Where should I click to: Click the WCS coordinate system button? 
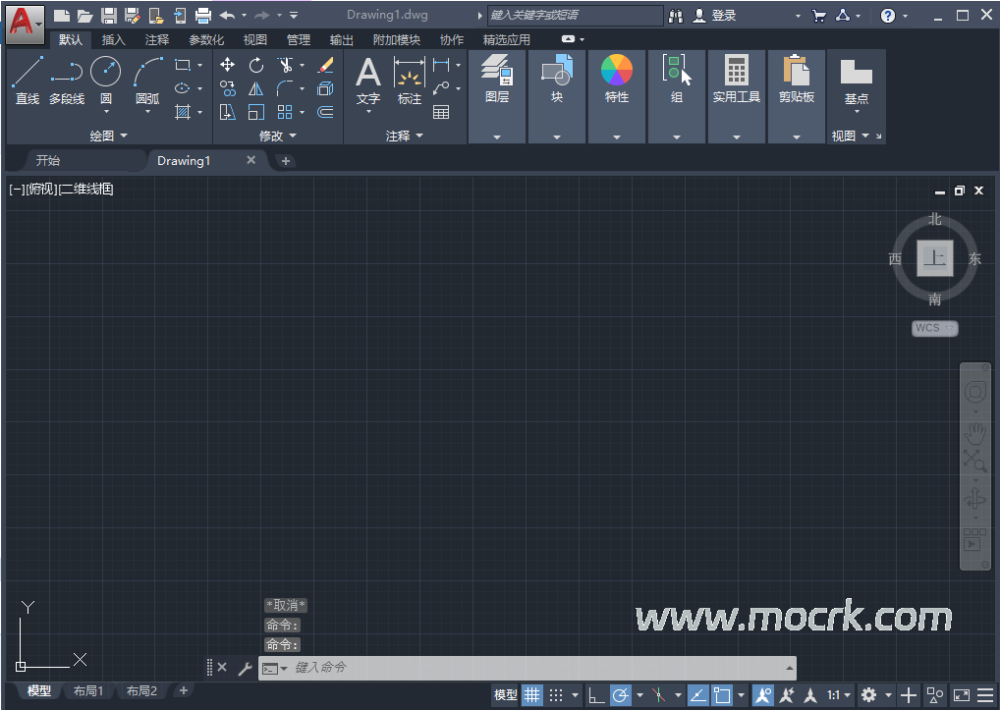pyautogui.click(x=934, y=328)
